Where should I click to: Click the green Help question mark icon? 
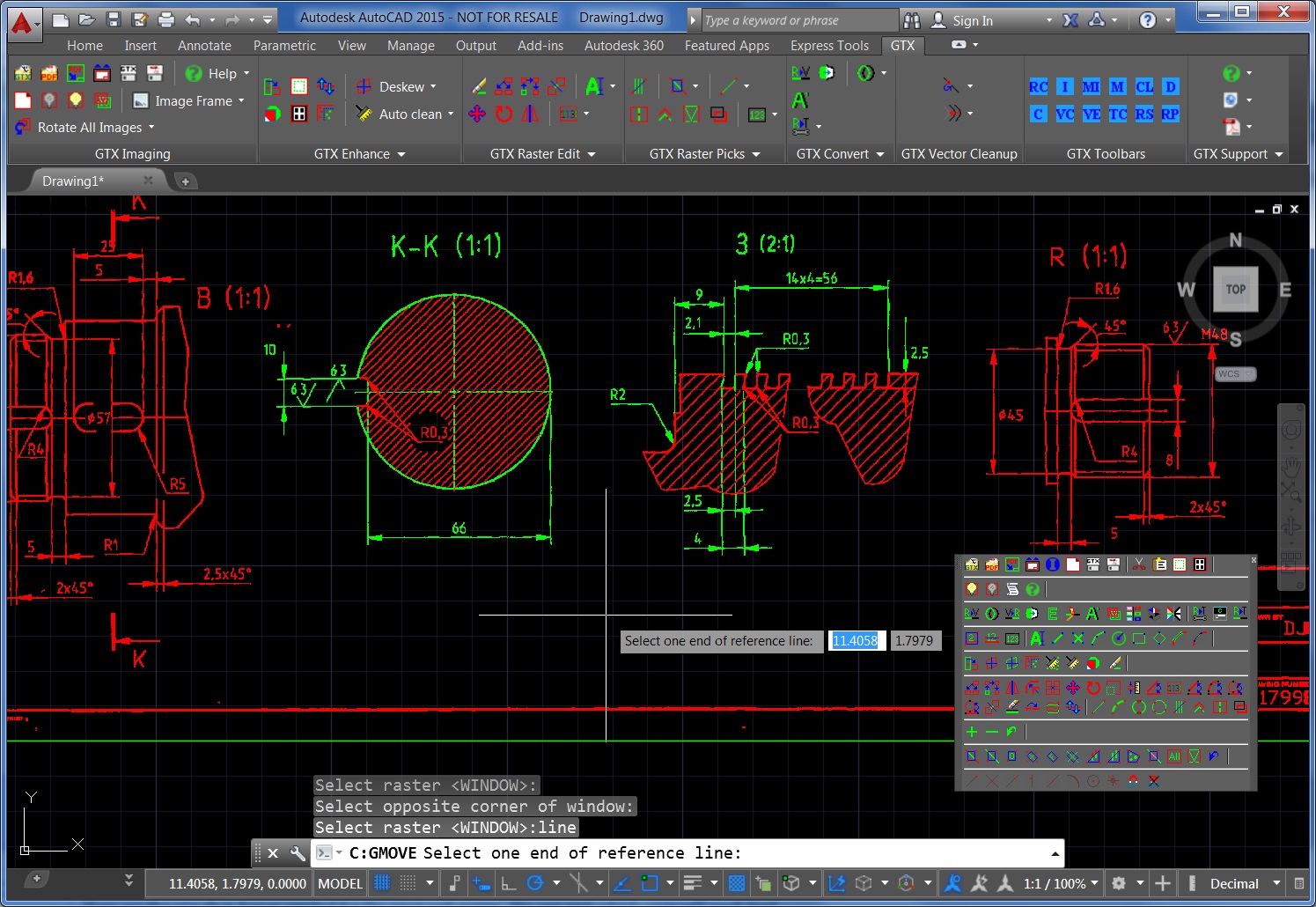click(x=194, y=73)
